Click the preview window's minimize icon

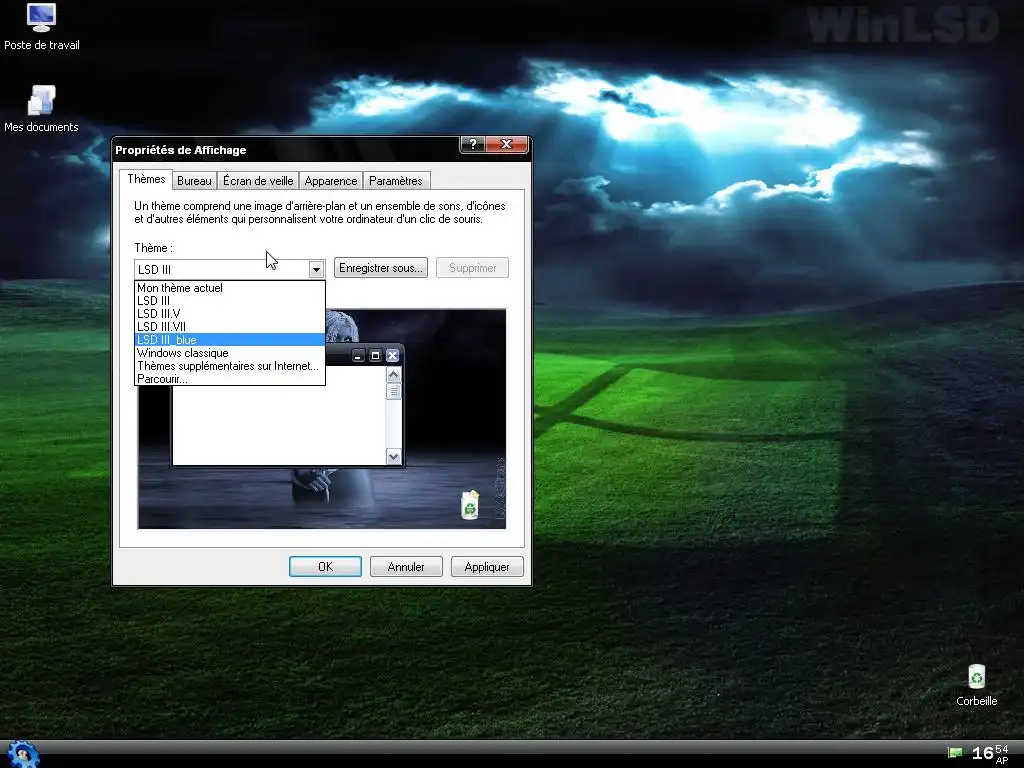click(x=358, y=355)
